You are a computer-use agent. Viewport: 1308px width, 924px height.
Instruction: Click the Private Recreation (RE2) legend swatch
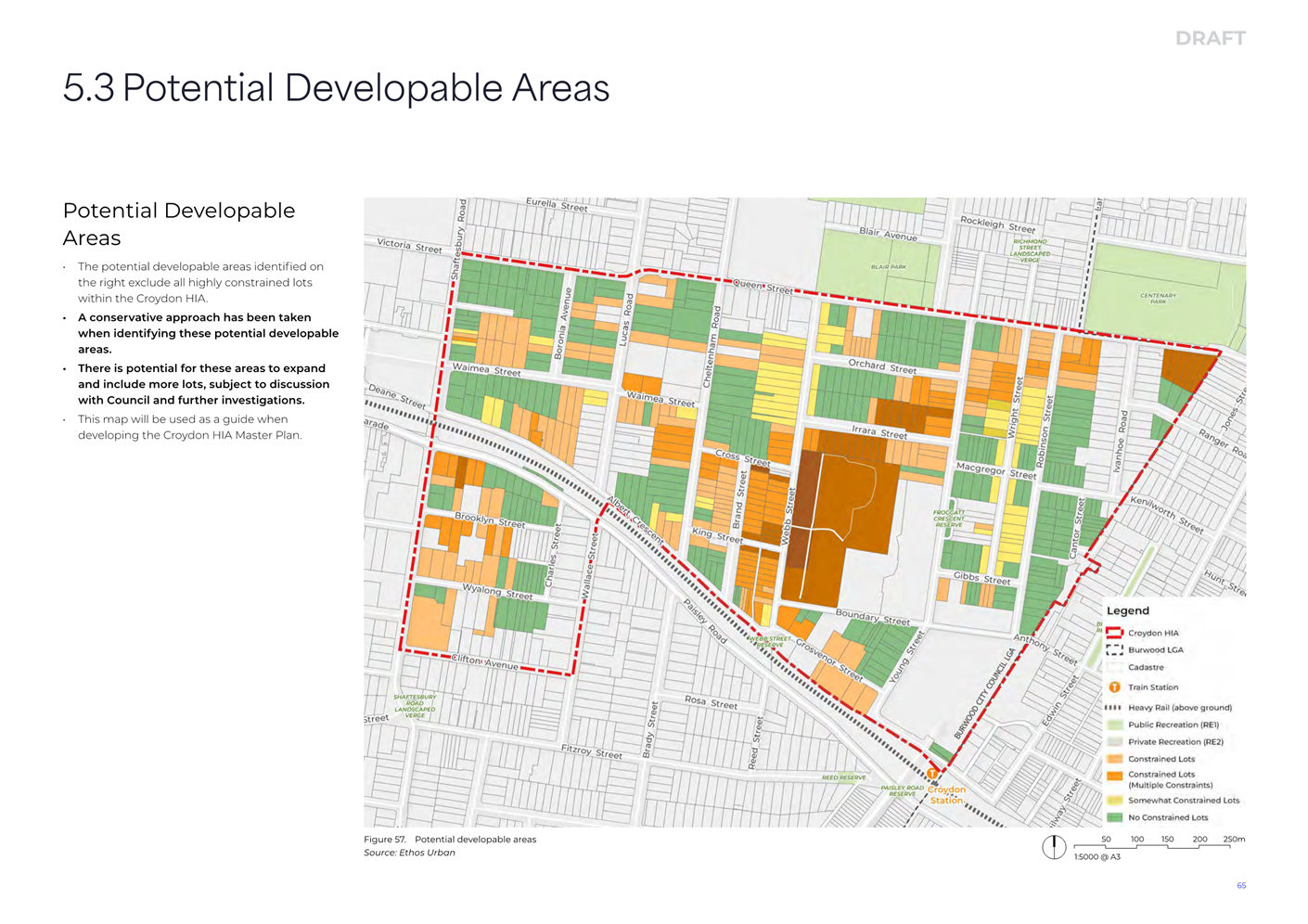coord(1114,742)
